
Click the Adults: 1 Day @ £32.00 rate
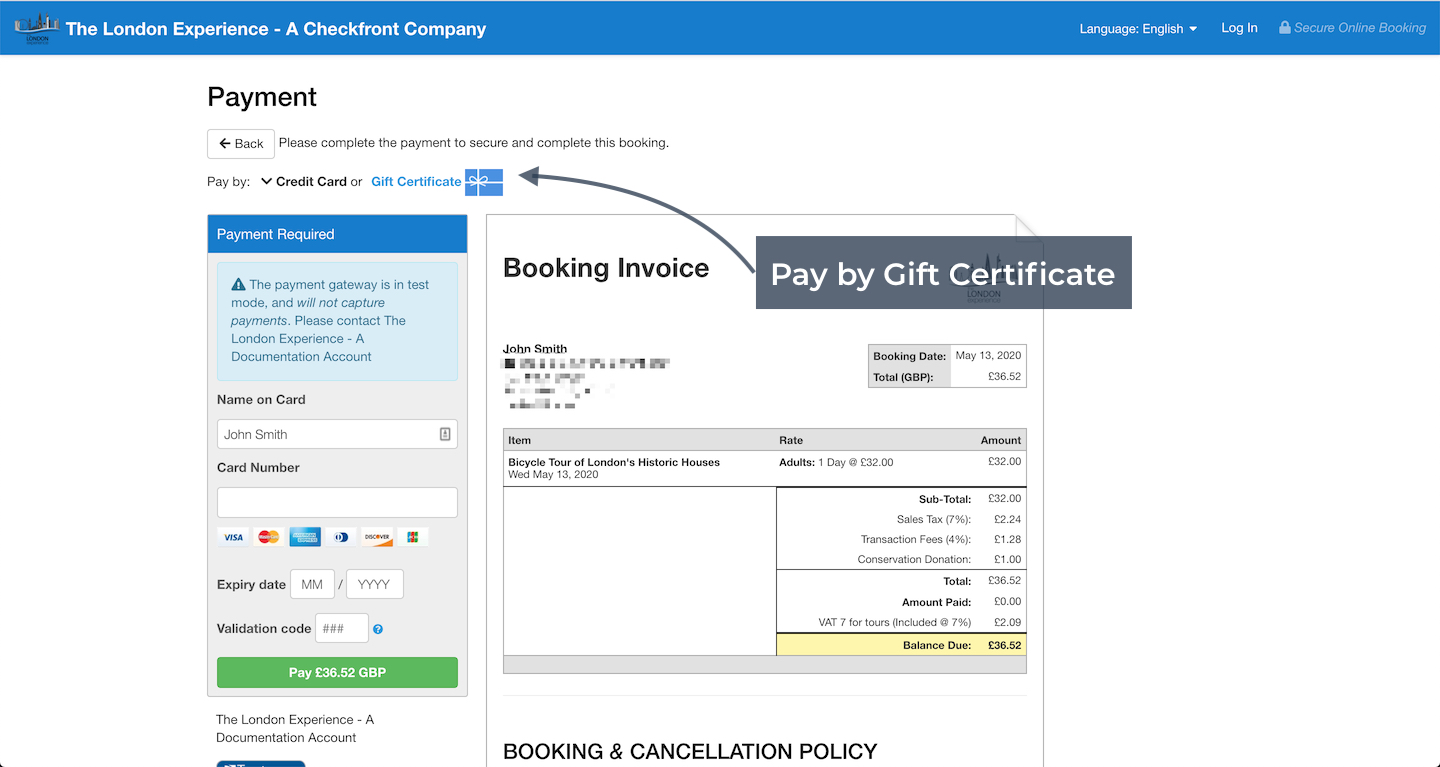pyautogui.click(x=836, y=462)
